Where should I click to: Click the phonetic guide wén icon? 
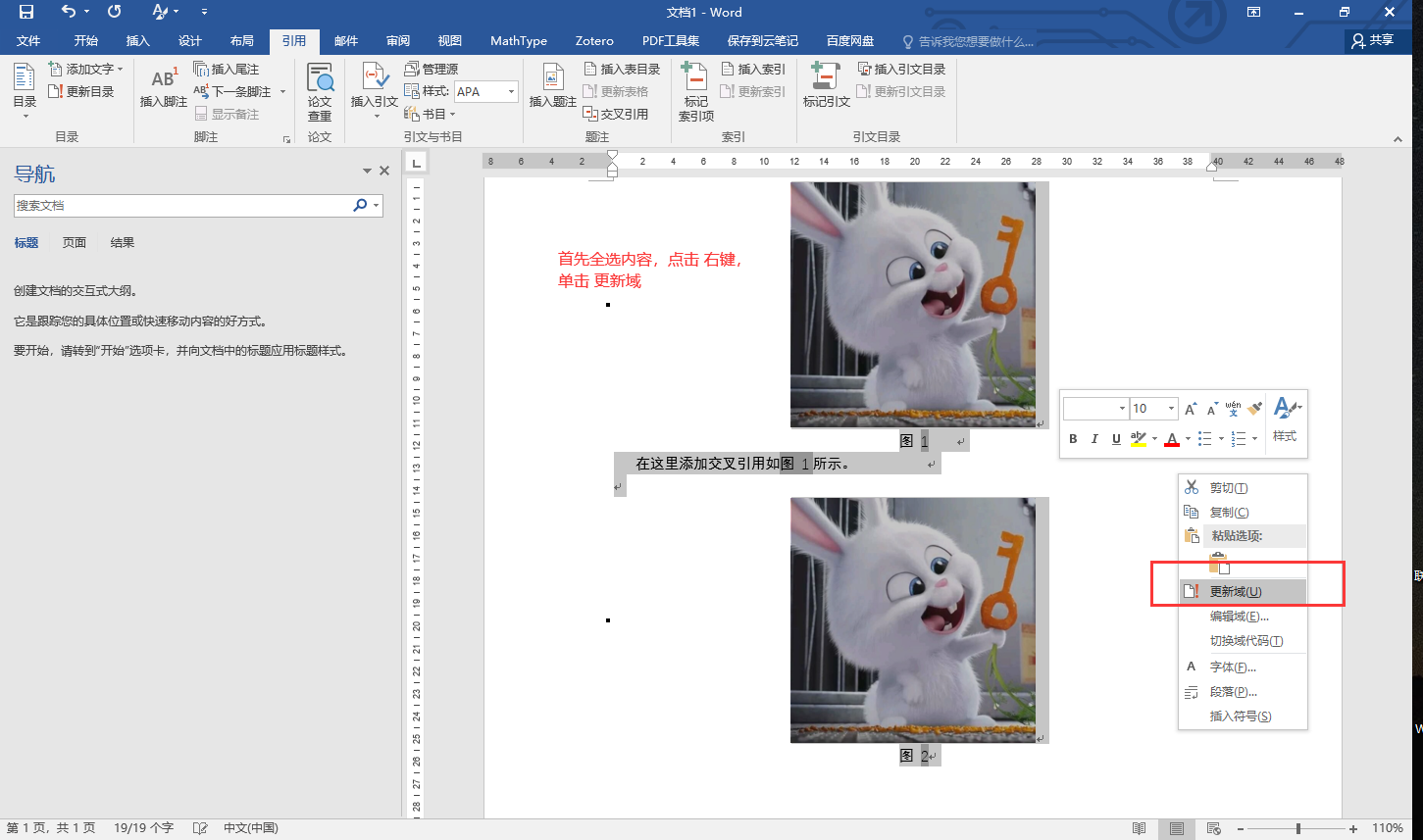click(1233, 408)
